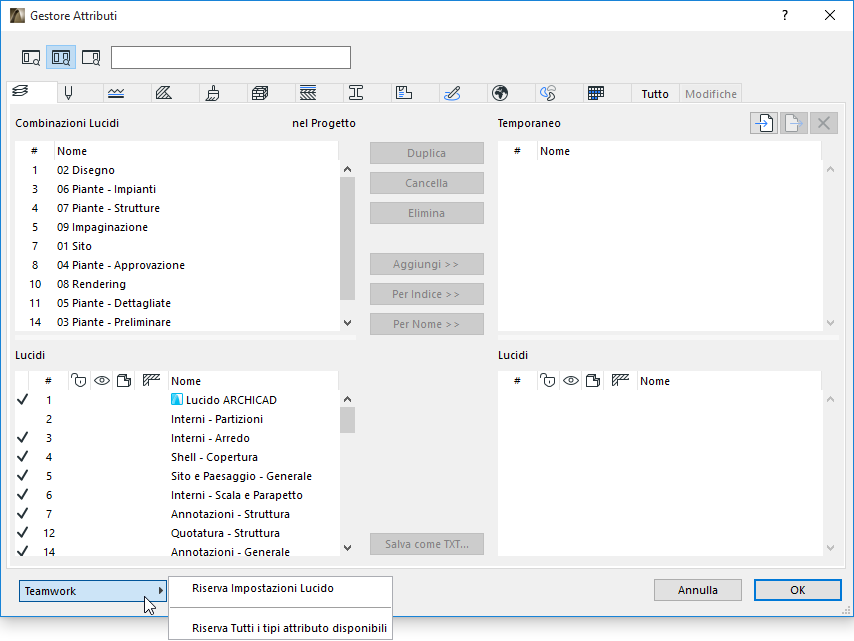
Task: Toggle checkmark for Quotatura - Struttura layer
Action: pos(22,533)
